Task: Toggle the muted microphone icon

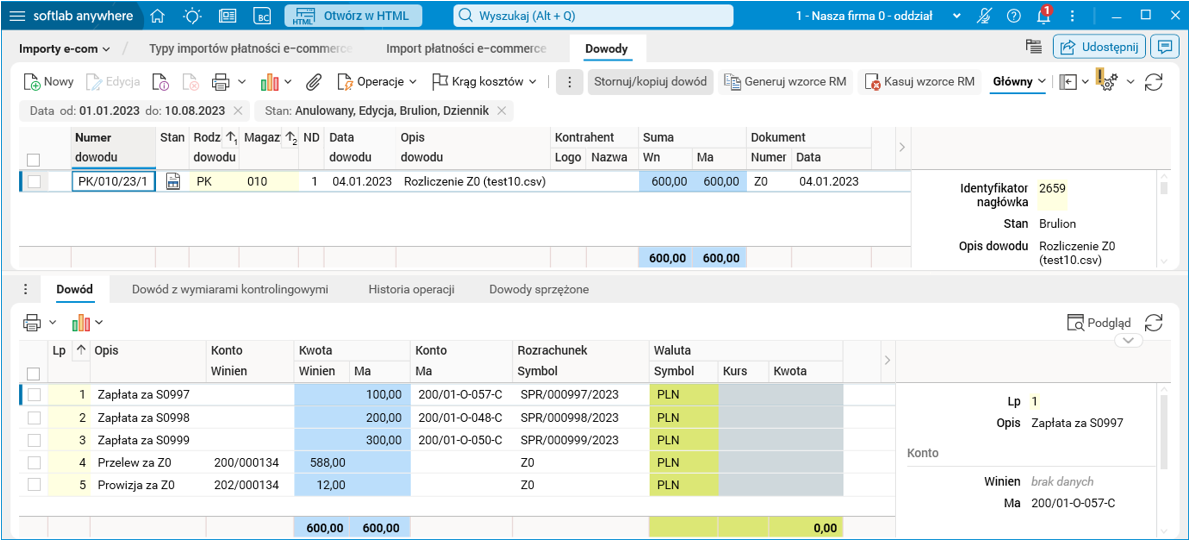Action: tap(985, 16)
